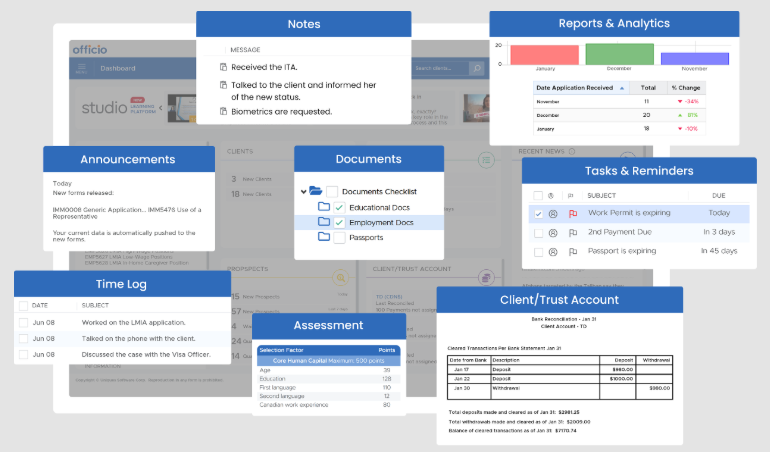
Task: Select the 'Employment Docs' tree item
Action: point(381,223)
